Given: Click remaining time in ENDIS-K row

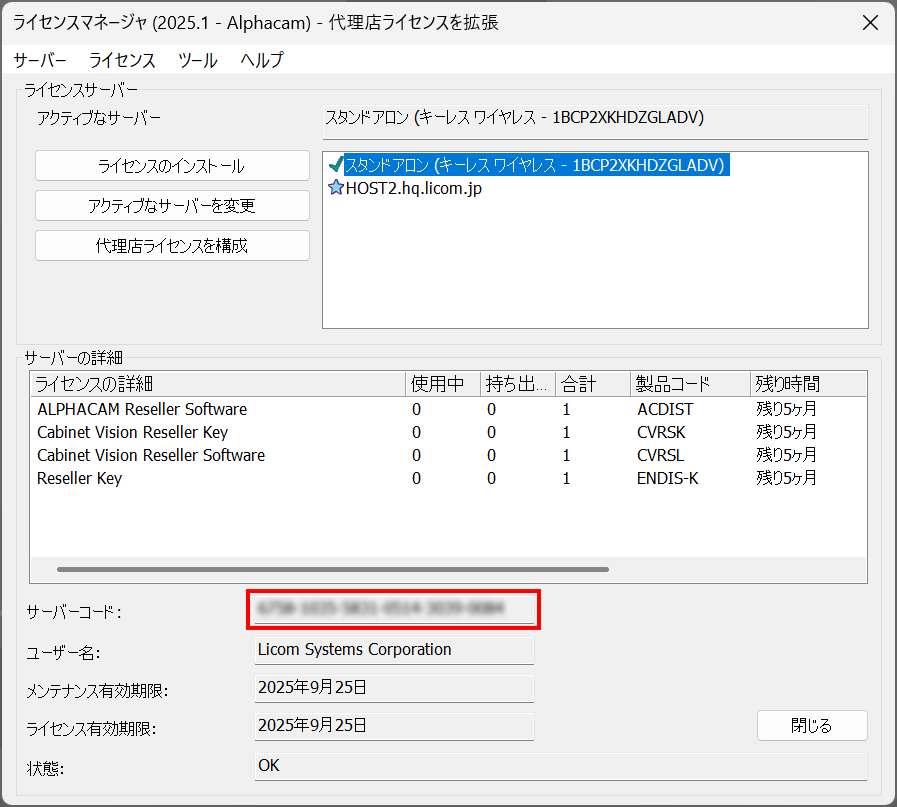Looking at the screenshot, I should point(787,478).
